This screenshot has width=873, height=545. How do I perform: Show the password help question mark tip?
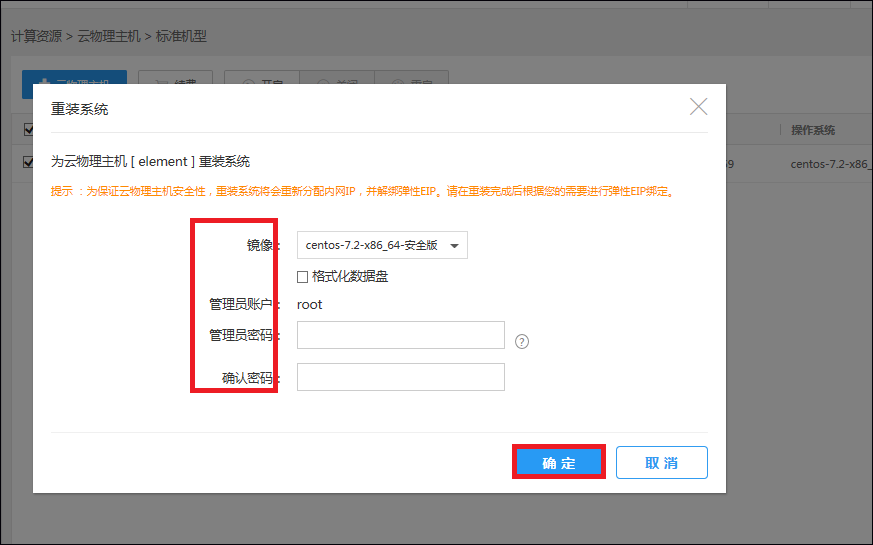pyautogui.click(x=522, y=342)
